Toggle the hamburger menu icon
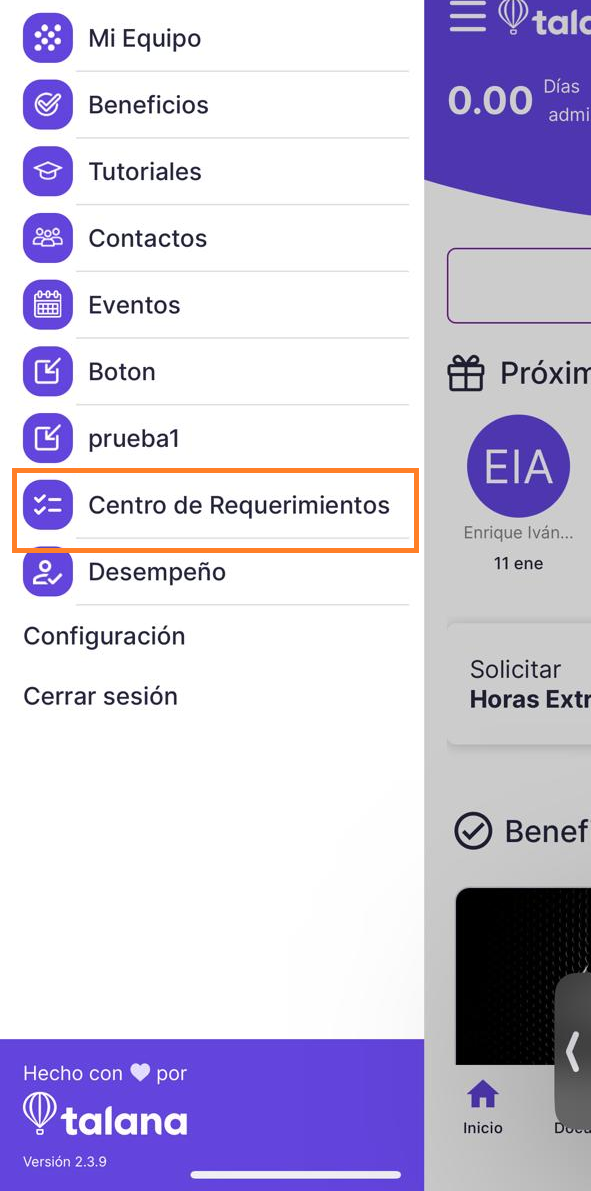The image size is (591, 1191). click(467, 16)
